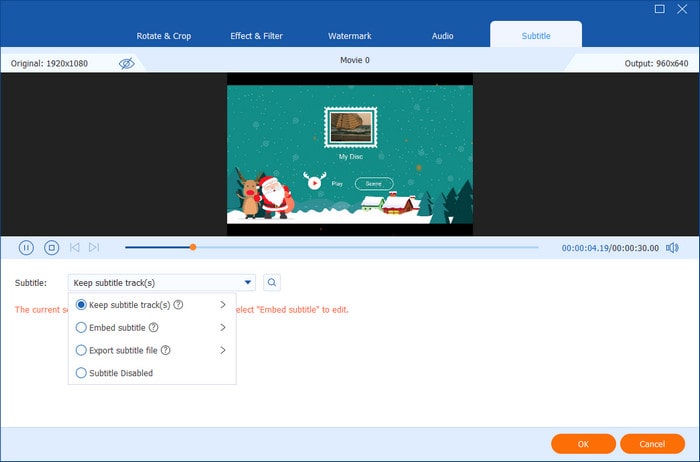Open help for Keep subtitle track(s)
This screenshot has height=462, width=700.
pos(178,305)
